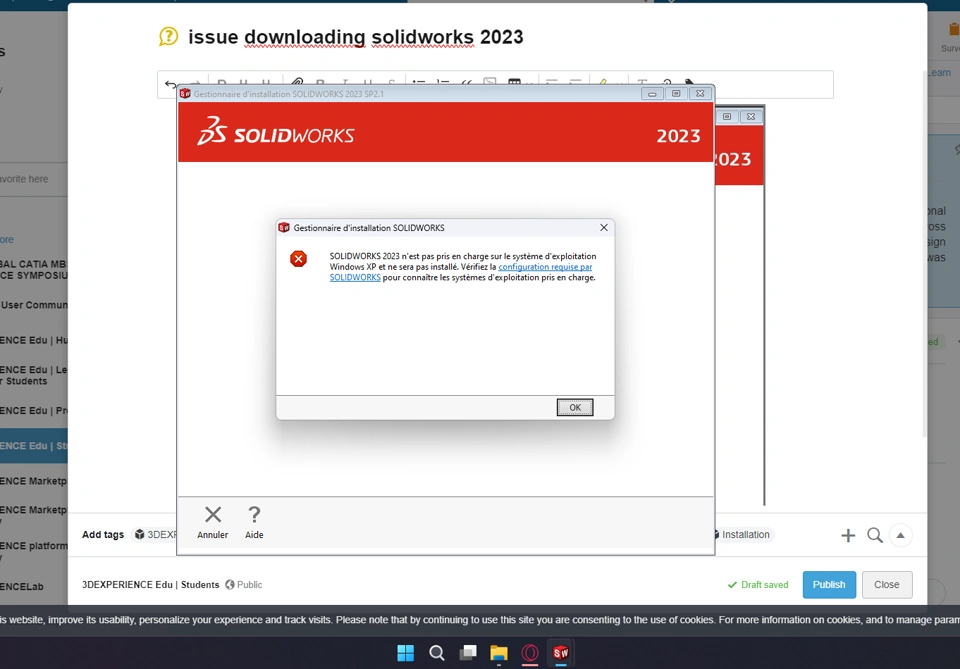Click the Learn link on right edge
The width and height of the screenshot is (960, 669).
coord(939,72)
